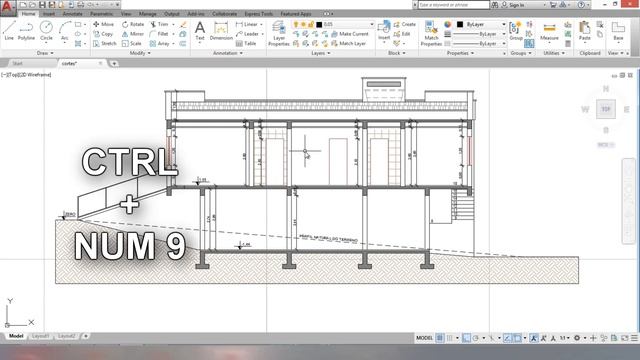Click Sign In button
Viewport: 640px width, 360px height.
(513, 5)
